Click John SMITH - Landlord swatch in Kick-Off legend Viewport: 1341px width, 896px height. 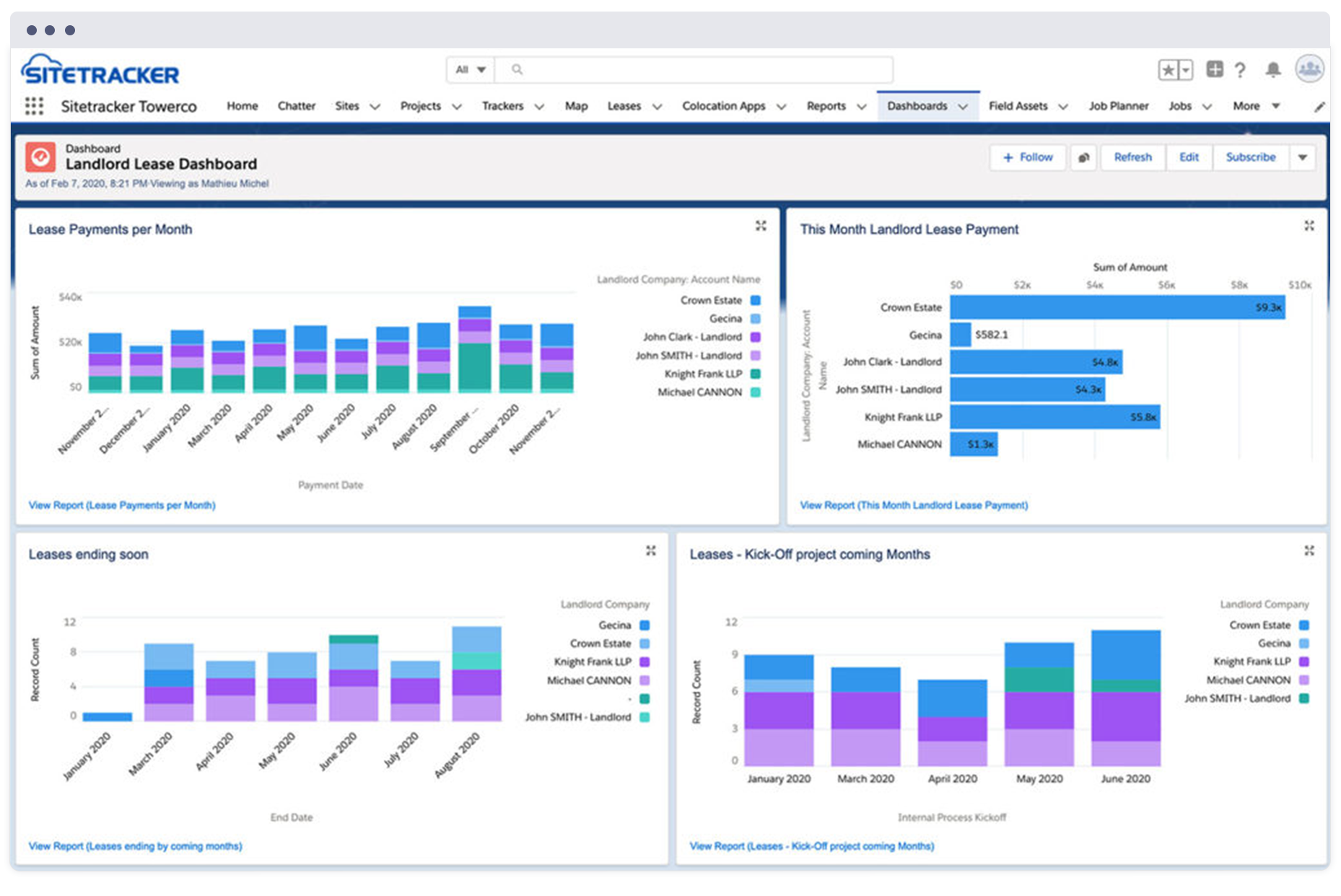[x=1304, y=698]
